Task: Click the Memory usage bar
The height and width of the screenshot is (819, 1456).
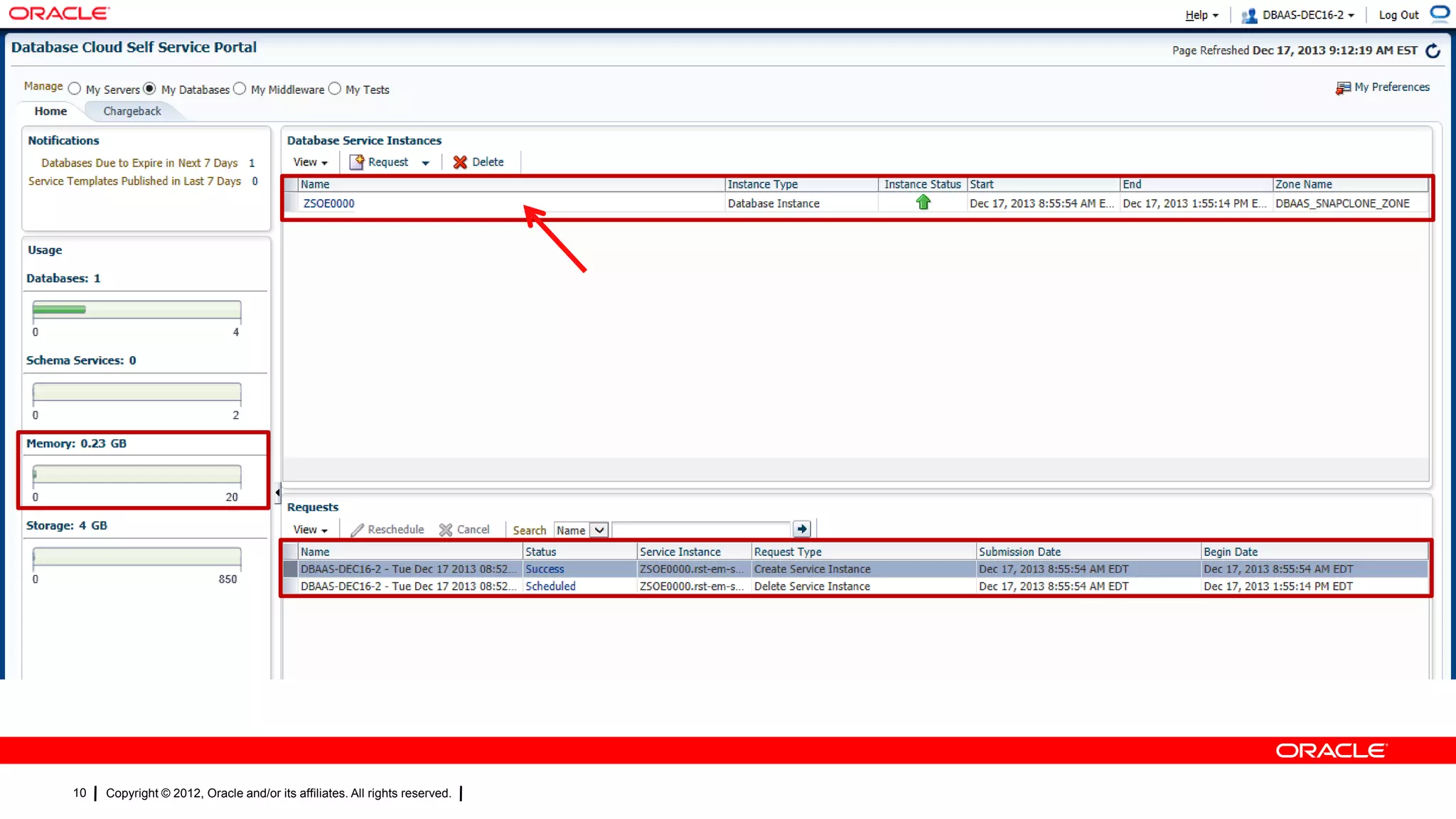Action: click(136, 474)
